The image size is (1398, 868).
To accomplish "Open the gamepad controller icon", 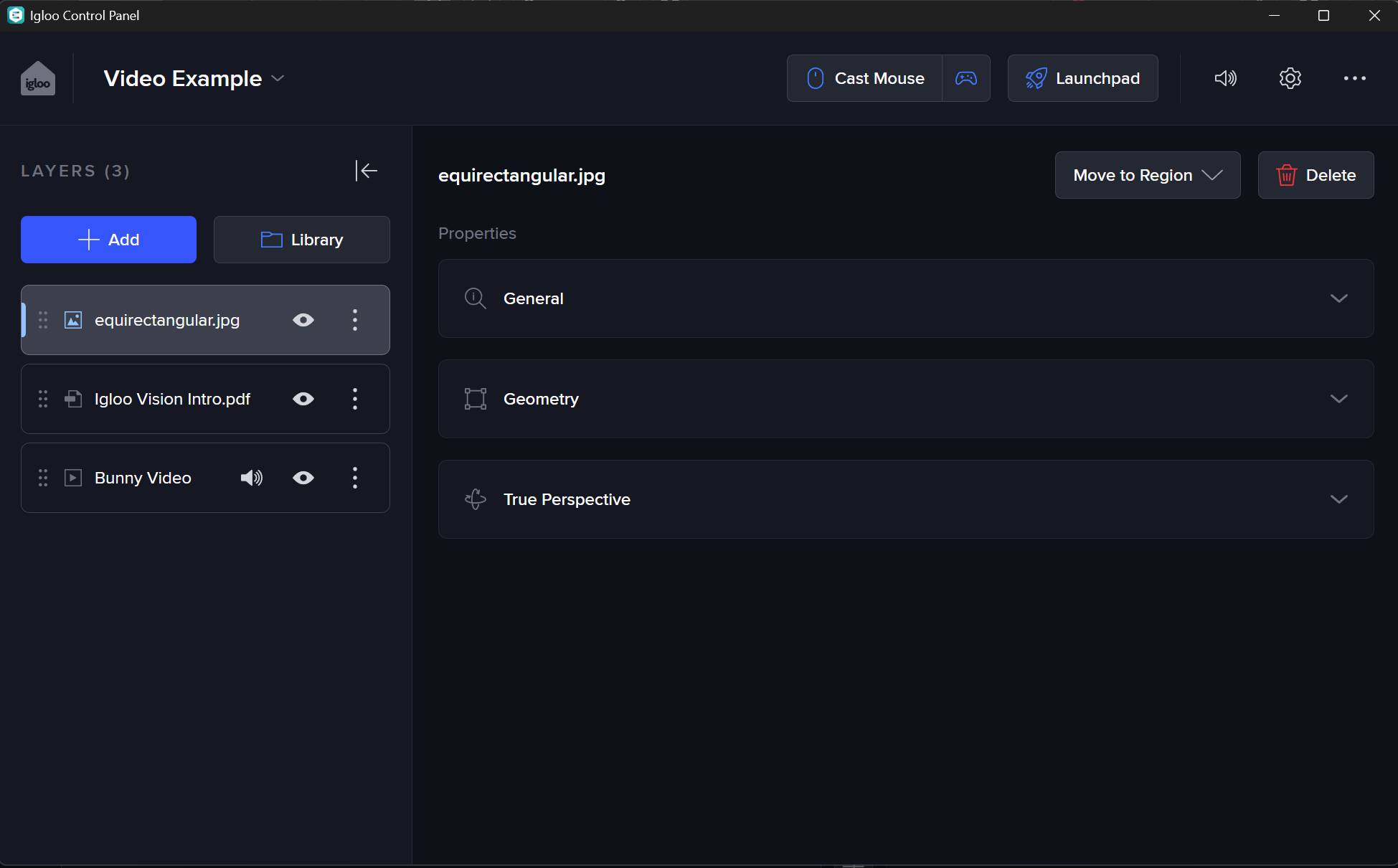I will 965,78.
